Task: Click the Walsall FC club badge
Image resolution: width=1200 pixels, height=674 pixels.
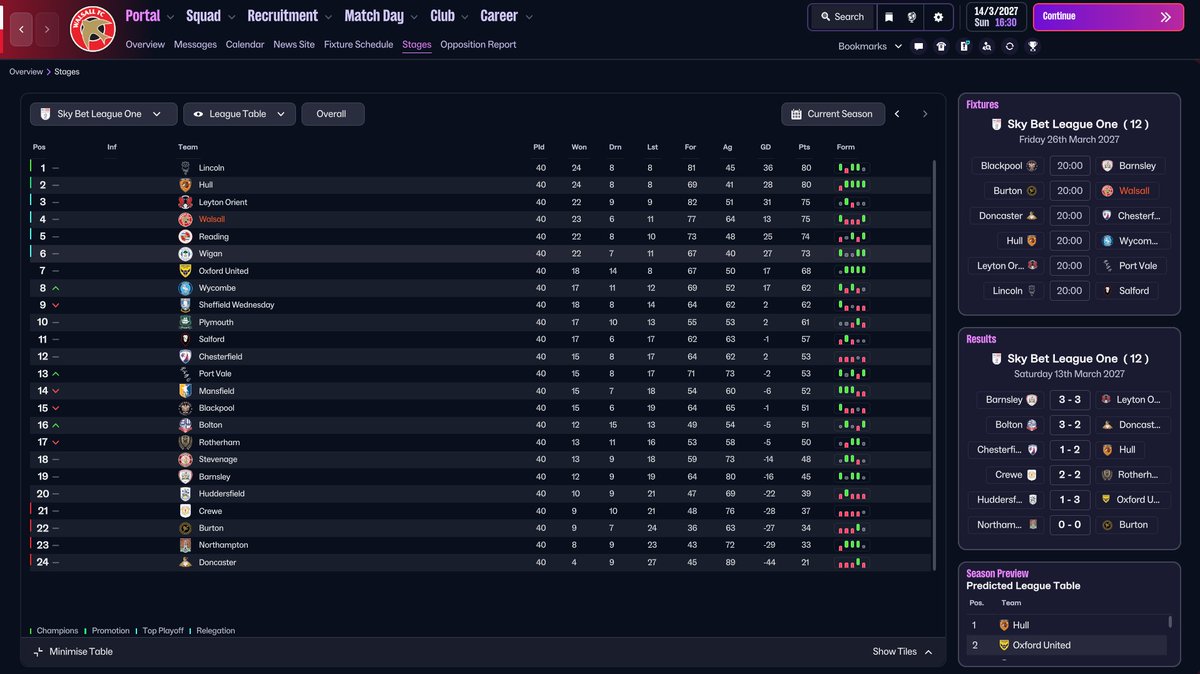Action: [x=92, y=29]
